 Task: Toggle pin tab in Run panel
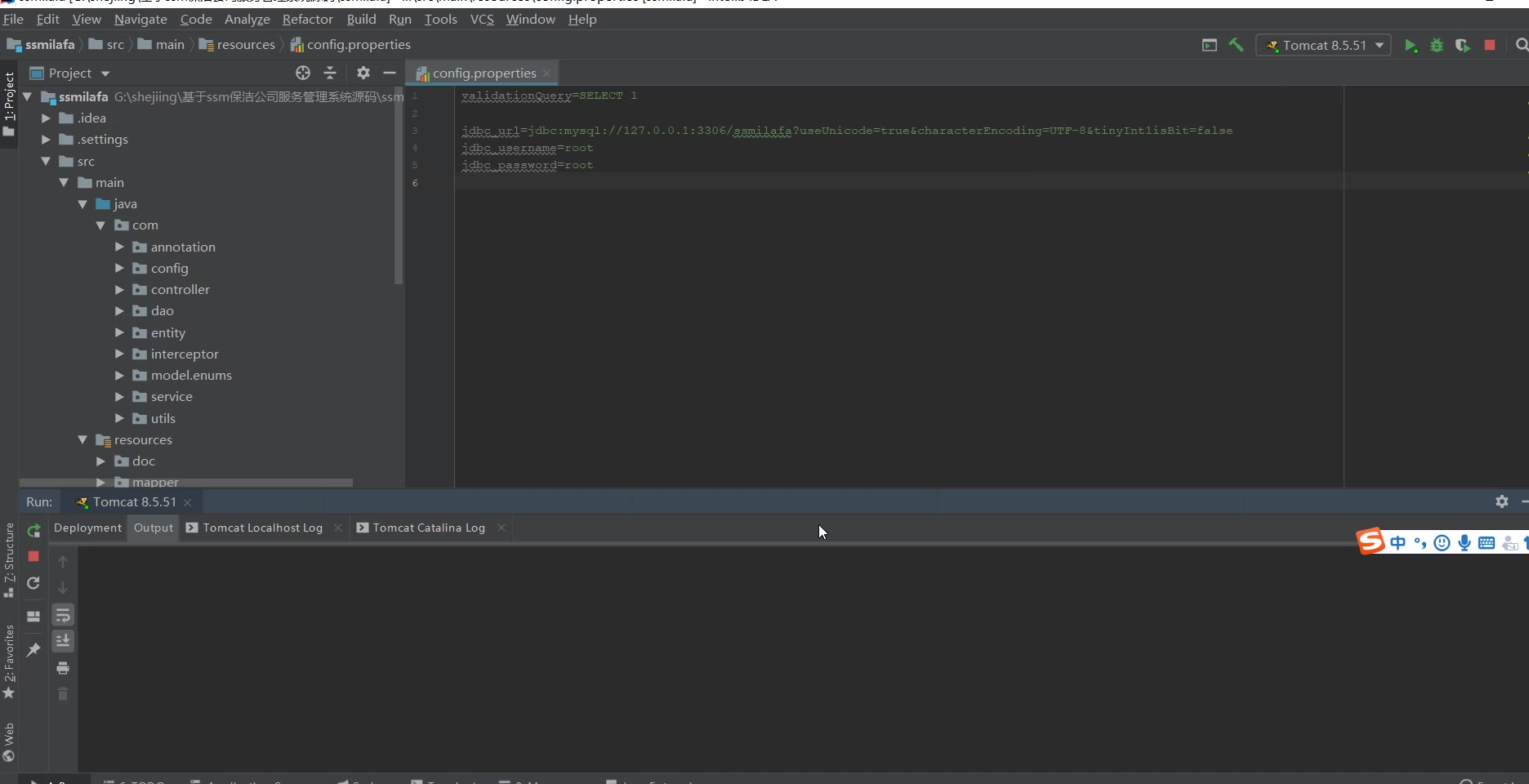[33, 650]
